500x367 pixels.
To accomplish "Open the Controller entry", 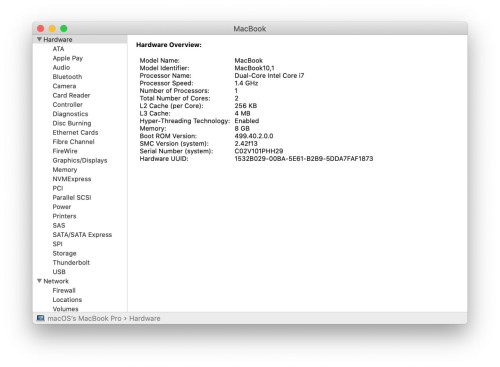I will pos(68,105).
